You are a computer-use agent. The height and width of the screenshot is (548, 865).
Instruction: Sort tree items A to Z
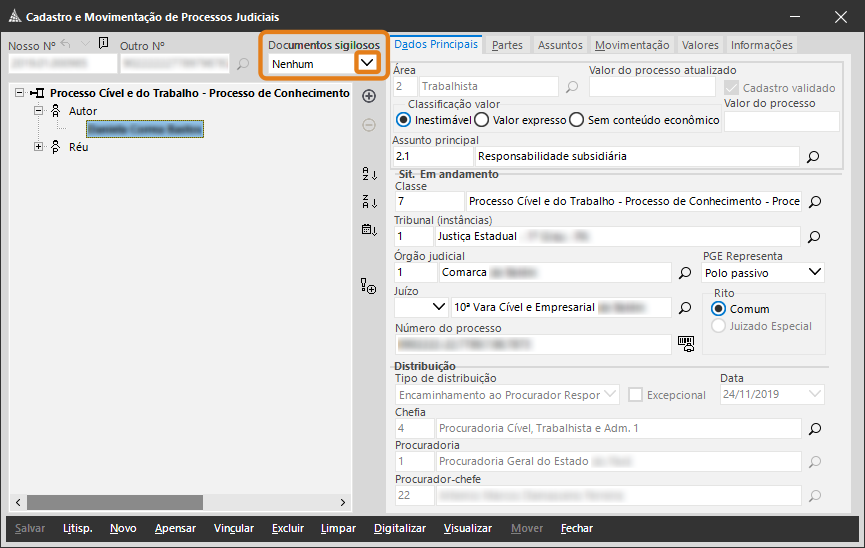[368, 174]
